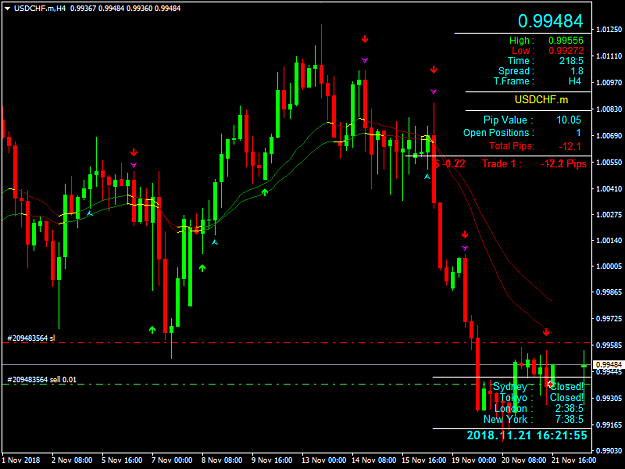
Task: Click the 7 Nov 00:00 time label
Action: (x=172, y=460)
